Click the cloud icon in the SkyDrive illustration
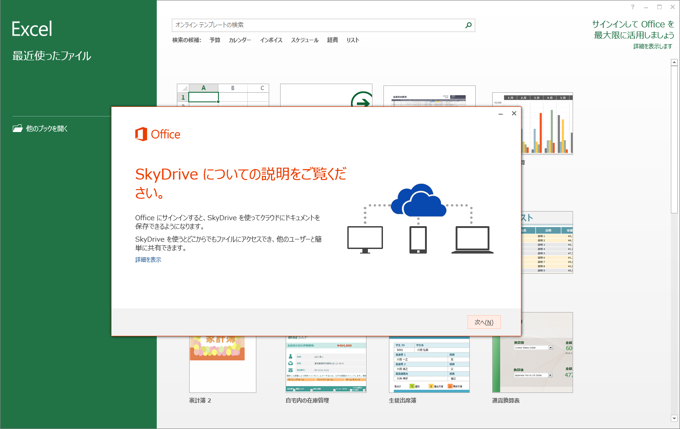Viewport: 680px width, 429px height. (418, 200)
